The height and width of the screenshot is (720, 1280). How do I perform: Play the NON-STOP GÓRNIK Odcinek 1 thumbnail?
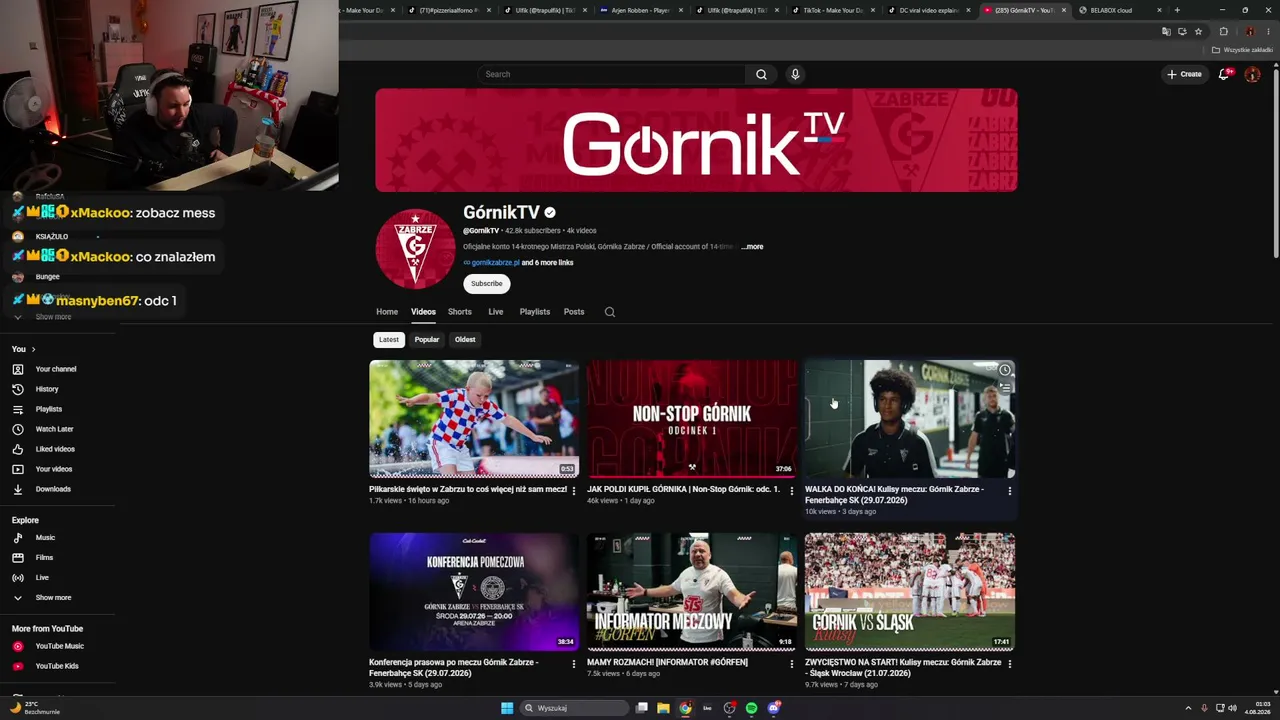coord(692,419)
